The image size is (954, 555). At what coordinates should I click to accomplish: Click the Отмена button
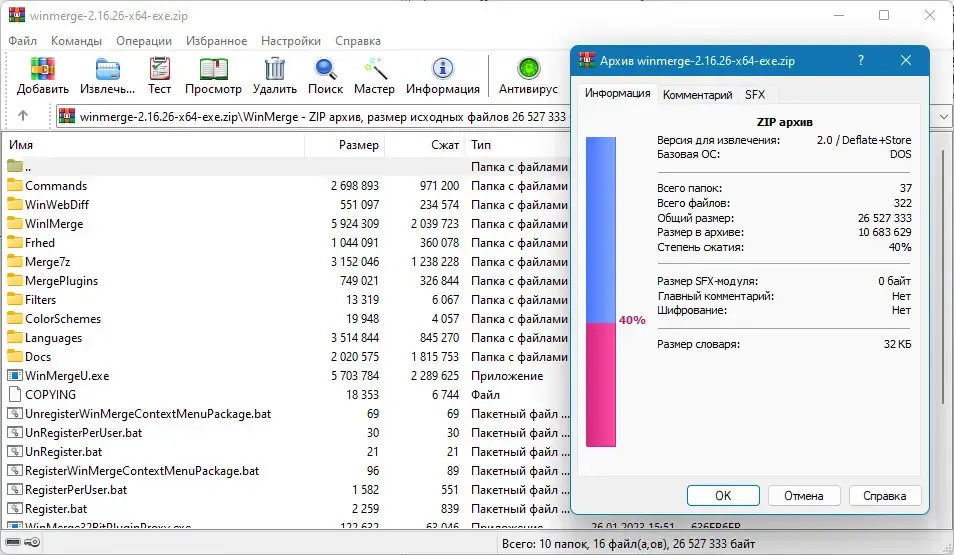pos(804,495)
